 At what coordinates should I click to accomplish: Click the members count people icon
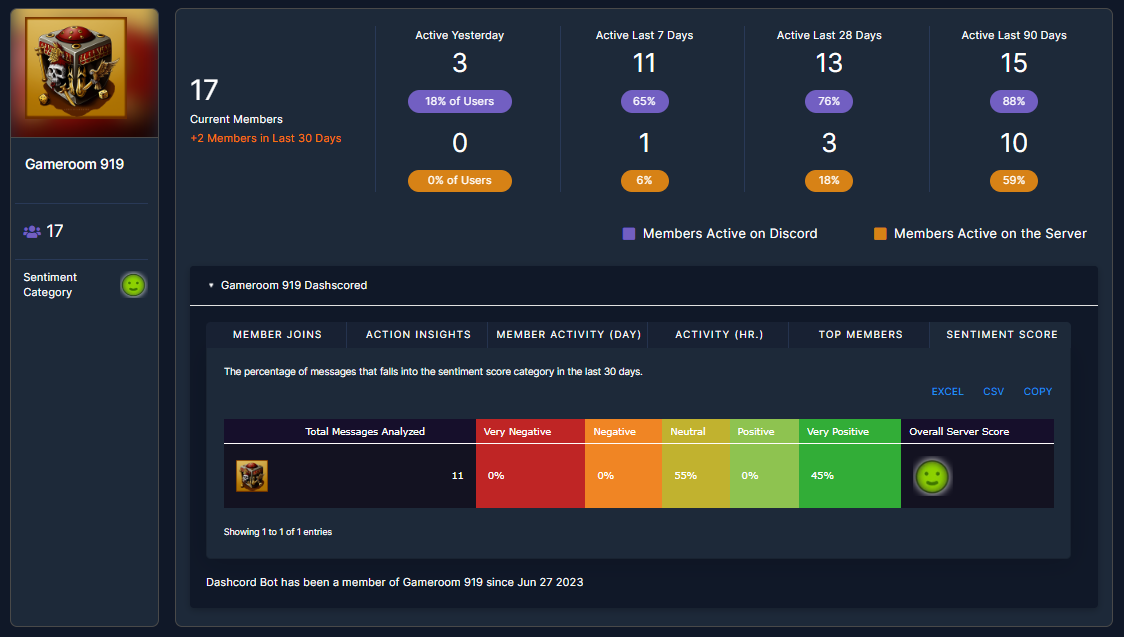coord(32,231)
